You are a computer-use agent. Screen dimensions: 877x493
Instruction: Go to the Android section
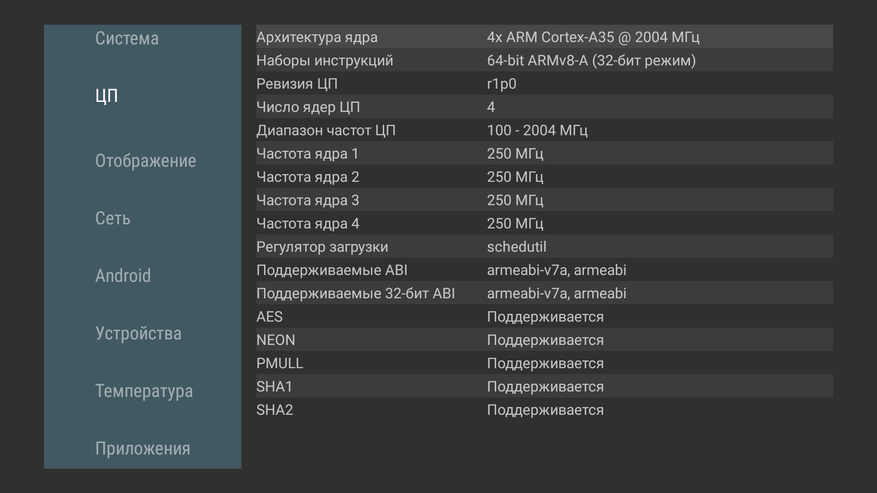pyautogui.click(x=123, y=276)
